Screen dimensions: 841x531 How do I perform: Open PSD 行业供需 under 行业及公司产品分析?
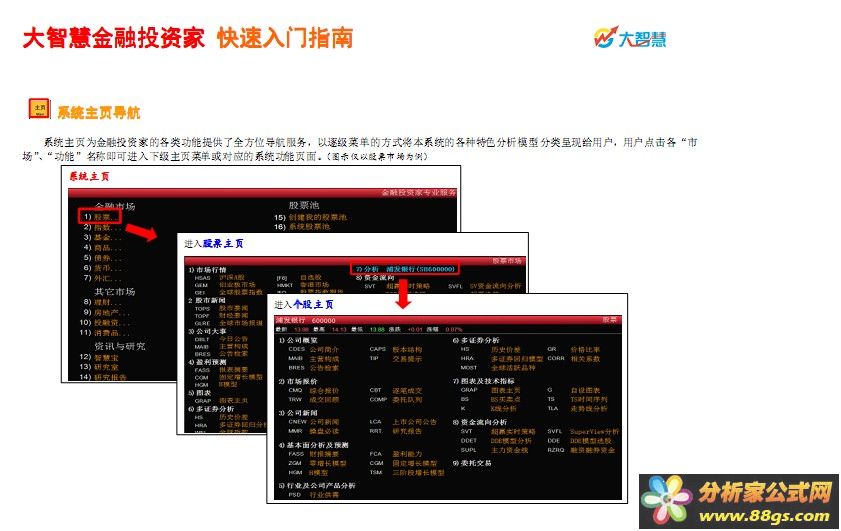tap(313, 495)
